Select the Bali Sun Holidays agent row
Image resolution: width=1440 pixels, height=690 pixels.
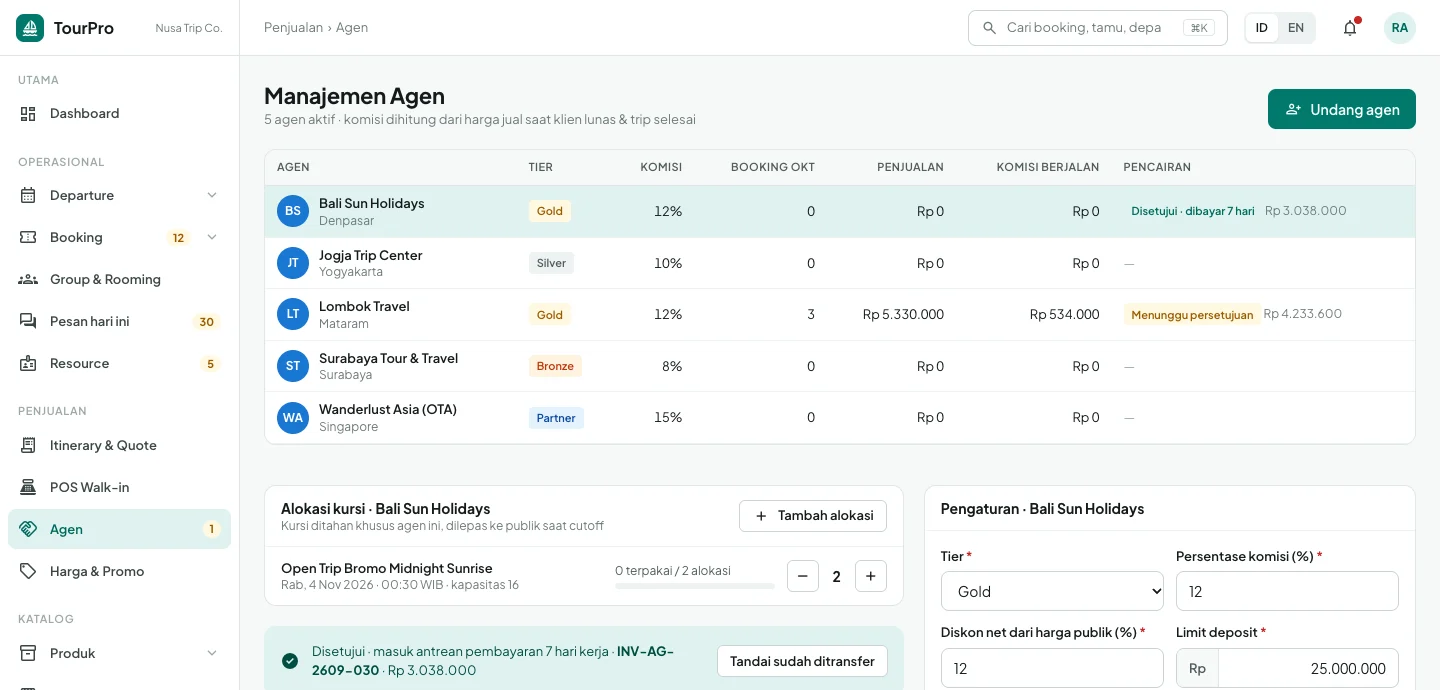pos(840,211)
